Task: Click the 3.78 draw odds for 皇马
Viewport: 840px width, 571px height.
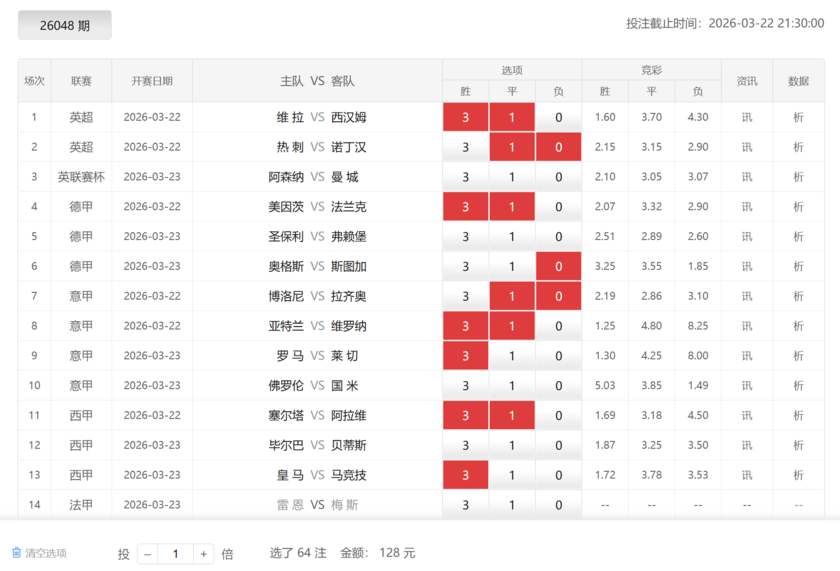Action: [651, 475]
